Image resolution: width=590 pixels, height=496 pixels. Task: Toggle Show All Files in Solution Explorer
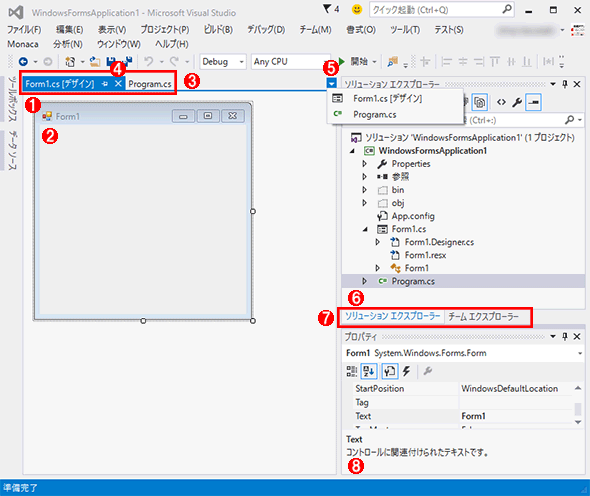480,102
